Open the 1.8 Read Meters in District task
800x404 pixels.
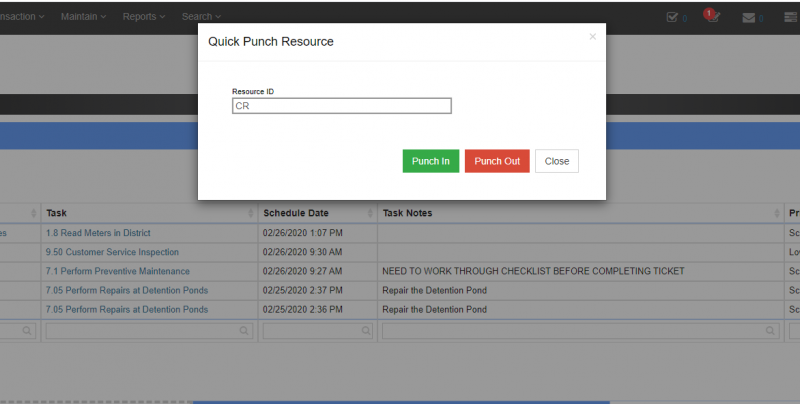click(x=98, y=233)
